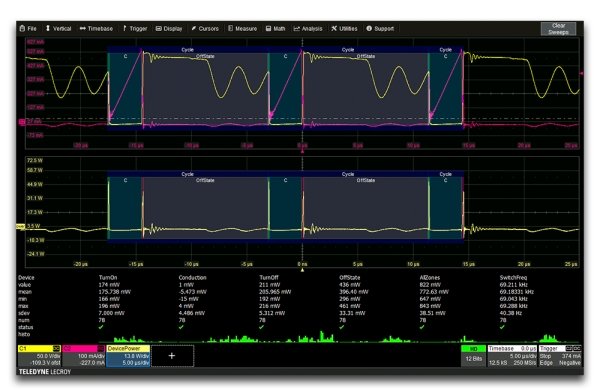Click the OffState status green checkmark
The height and width of the screenshot is (390, 600).
click(x=342, y=327)
